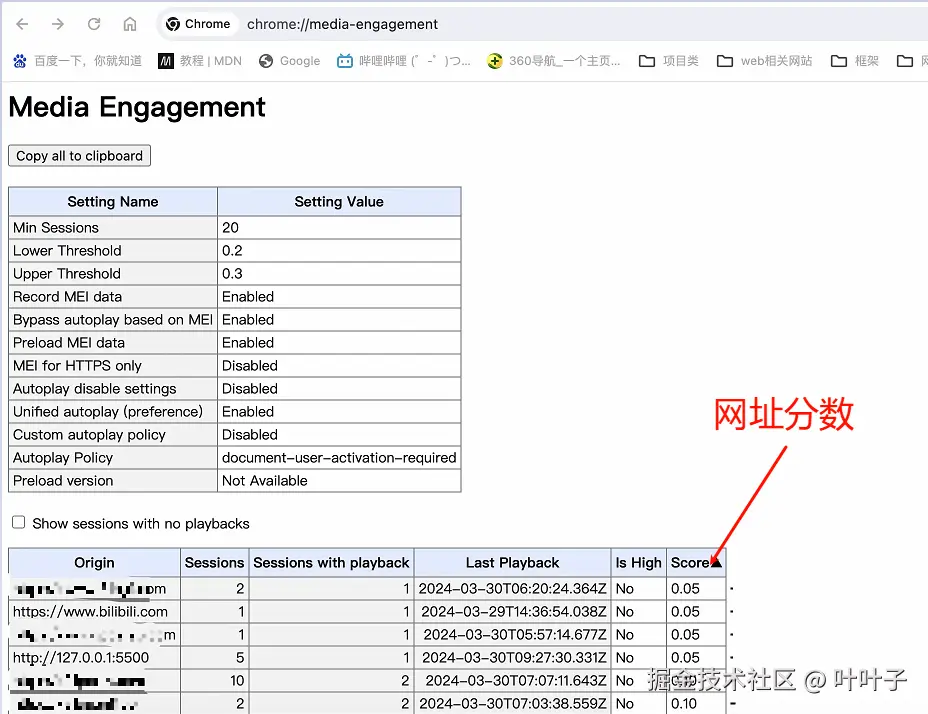Sort table by Last Playback header

click(513, 562)
